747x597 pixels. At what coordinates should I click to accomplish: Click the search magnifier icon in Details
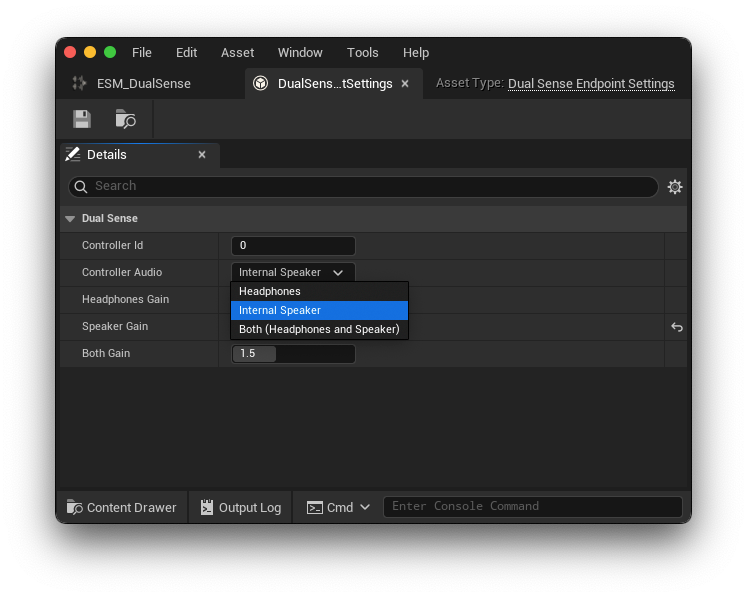[x=81, y=186]
